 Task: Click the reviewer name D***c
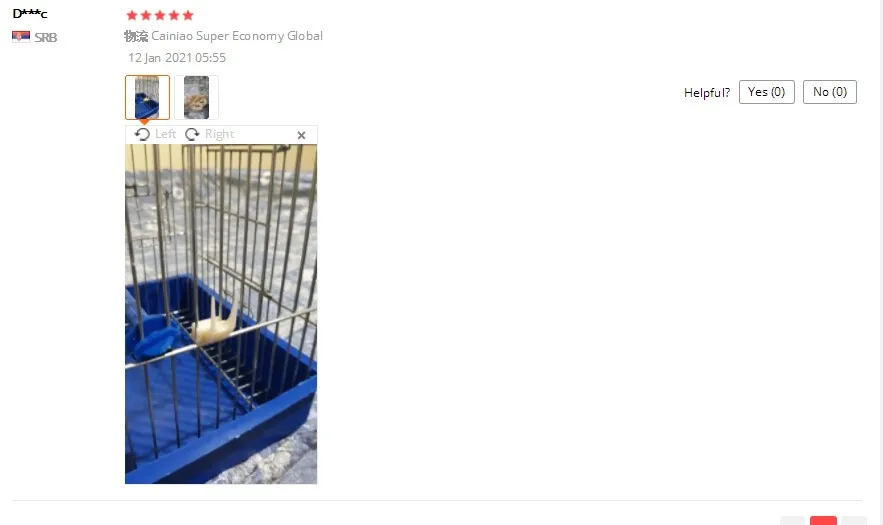30,14
